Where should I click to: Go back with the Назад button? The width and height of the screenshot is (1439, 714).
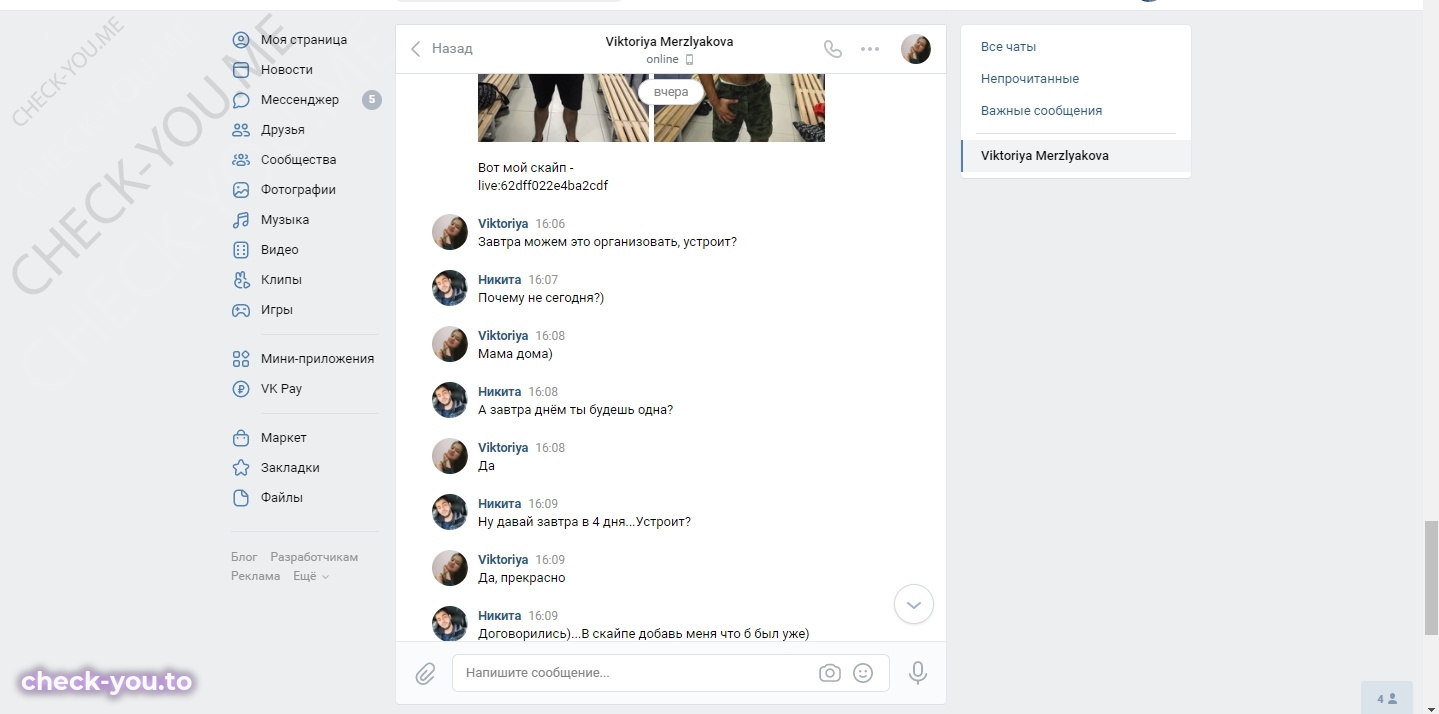point(441,48)
